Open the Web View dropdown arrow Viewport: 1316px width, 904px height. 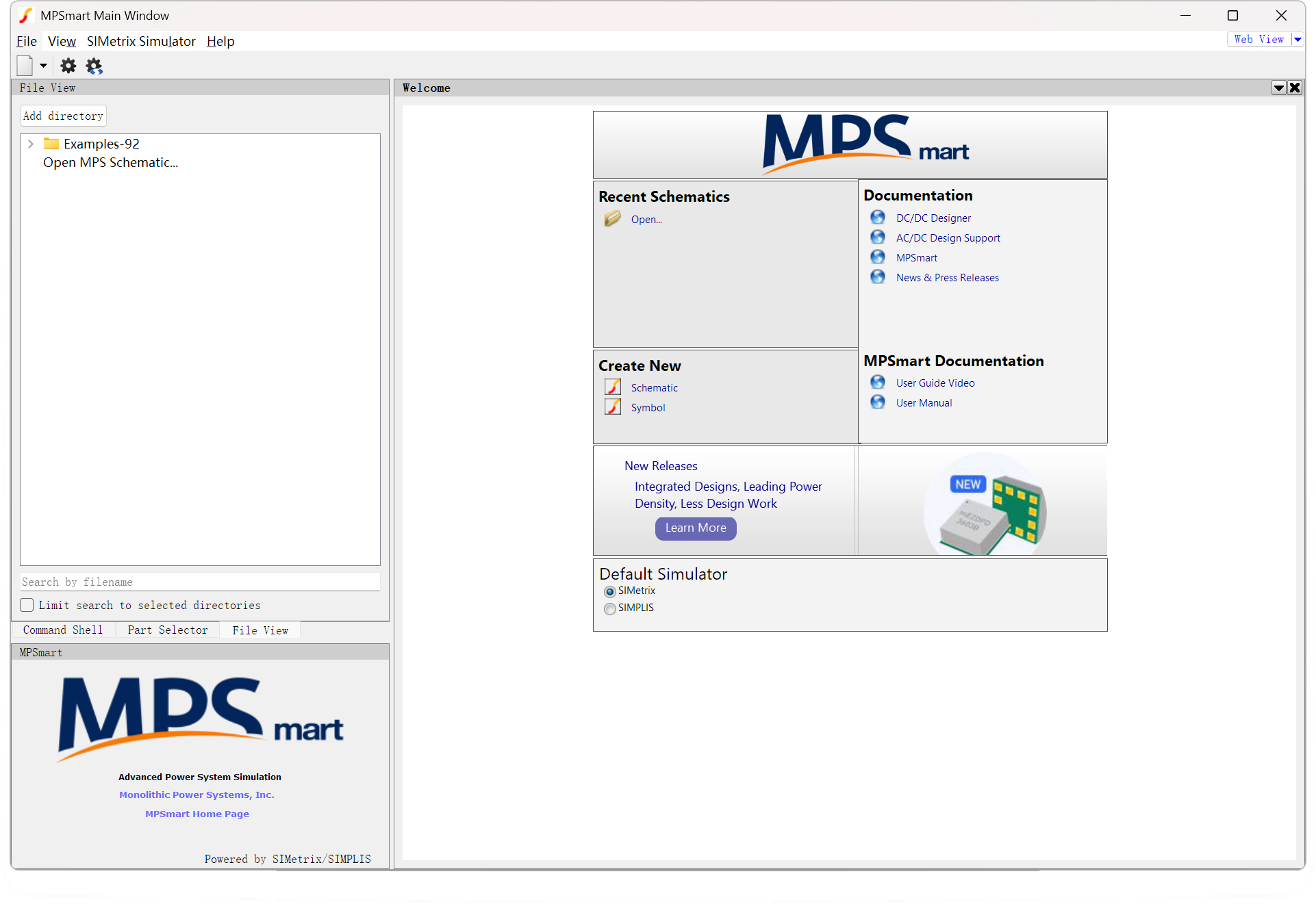coord(1298,40)
